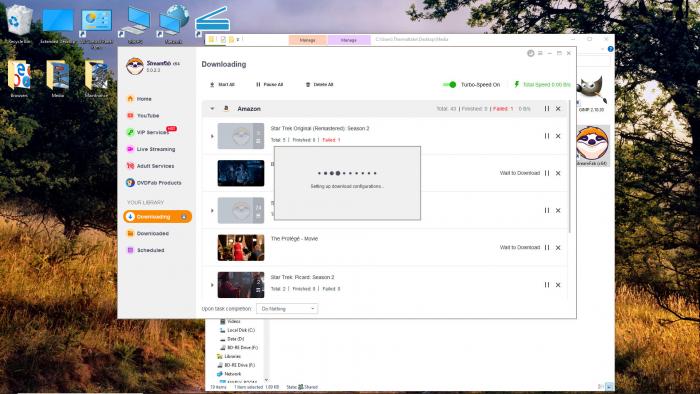This screenshot has height=394, width=700.
Task: Open the scanner desktop shortcut
Action: [212, 21]
